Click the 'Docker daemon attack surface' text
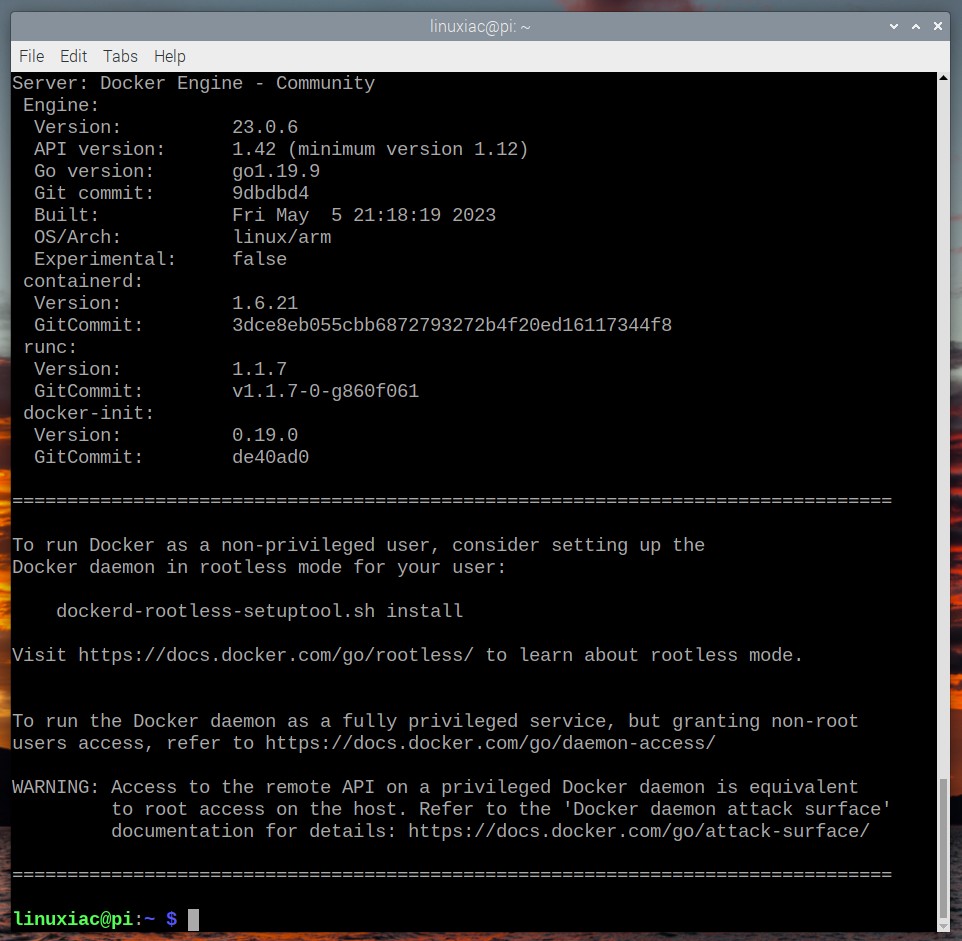Viewport: 962px width, 941px height. 727,809
